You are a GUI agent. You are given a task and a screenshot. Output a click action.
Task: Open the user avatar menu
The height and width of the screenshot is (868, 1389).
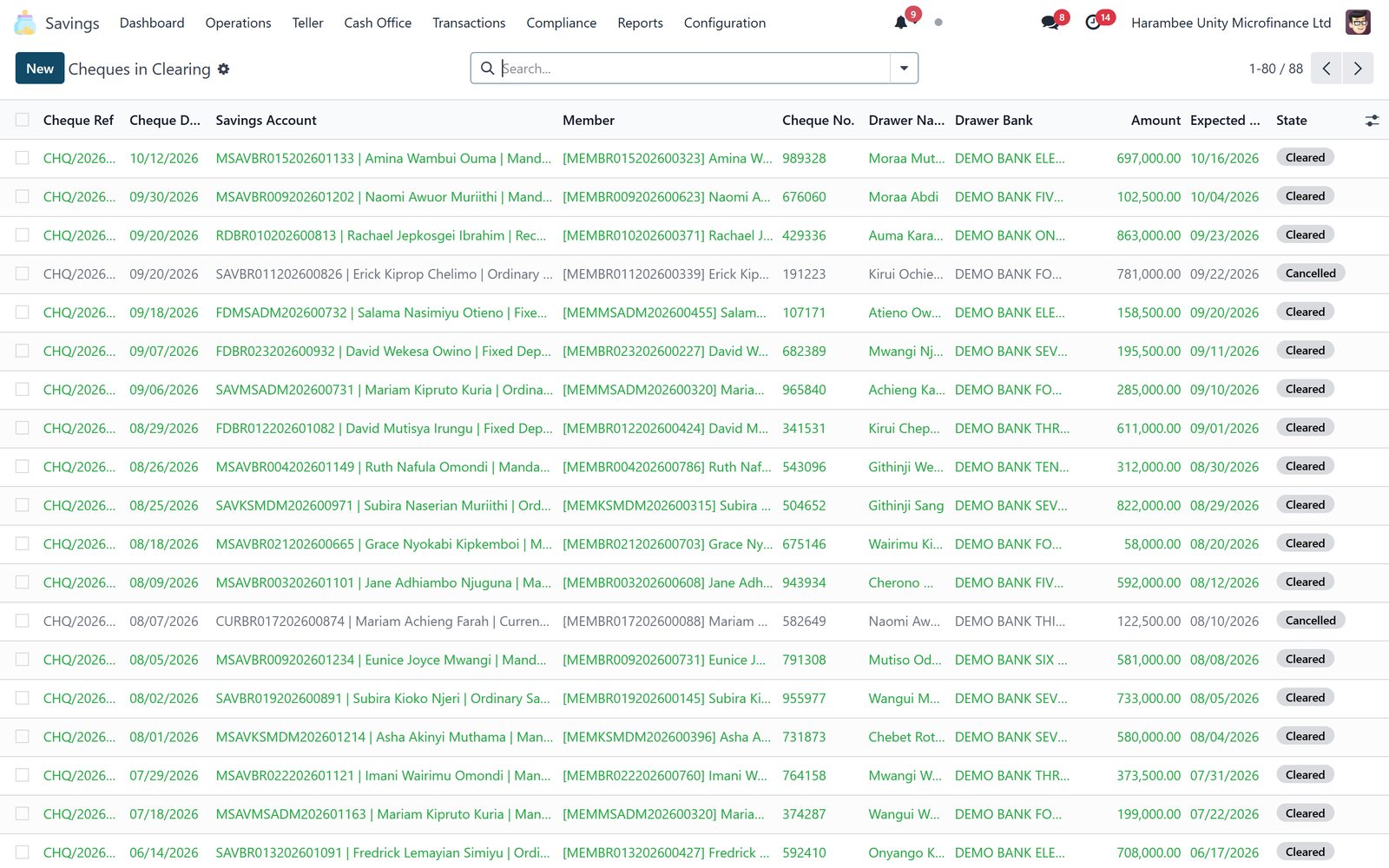tap(1358, 23)
